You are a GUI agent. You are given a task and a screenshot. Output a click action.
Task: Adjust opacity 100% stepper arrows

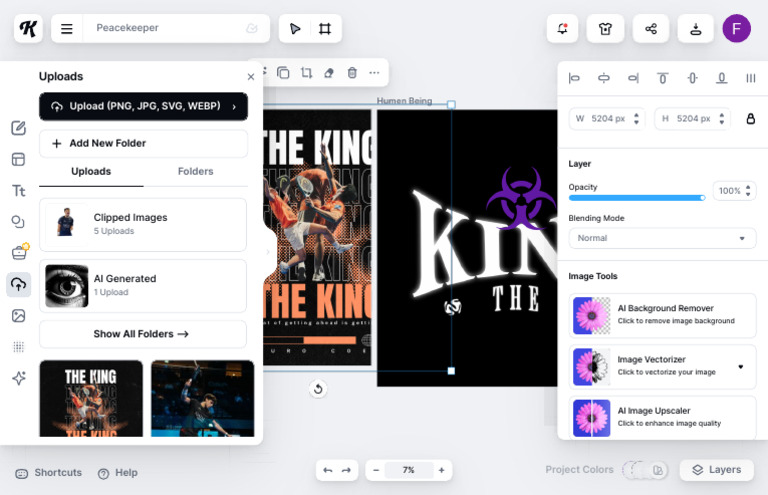[x=748, y=190]
